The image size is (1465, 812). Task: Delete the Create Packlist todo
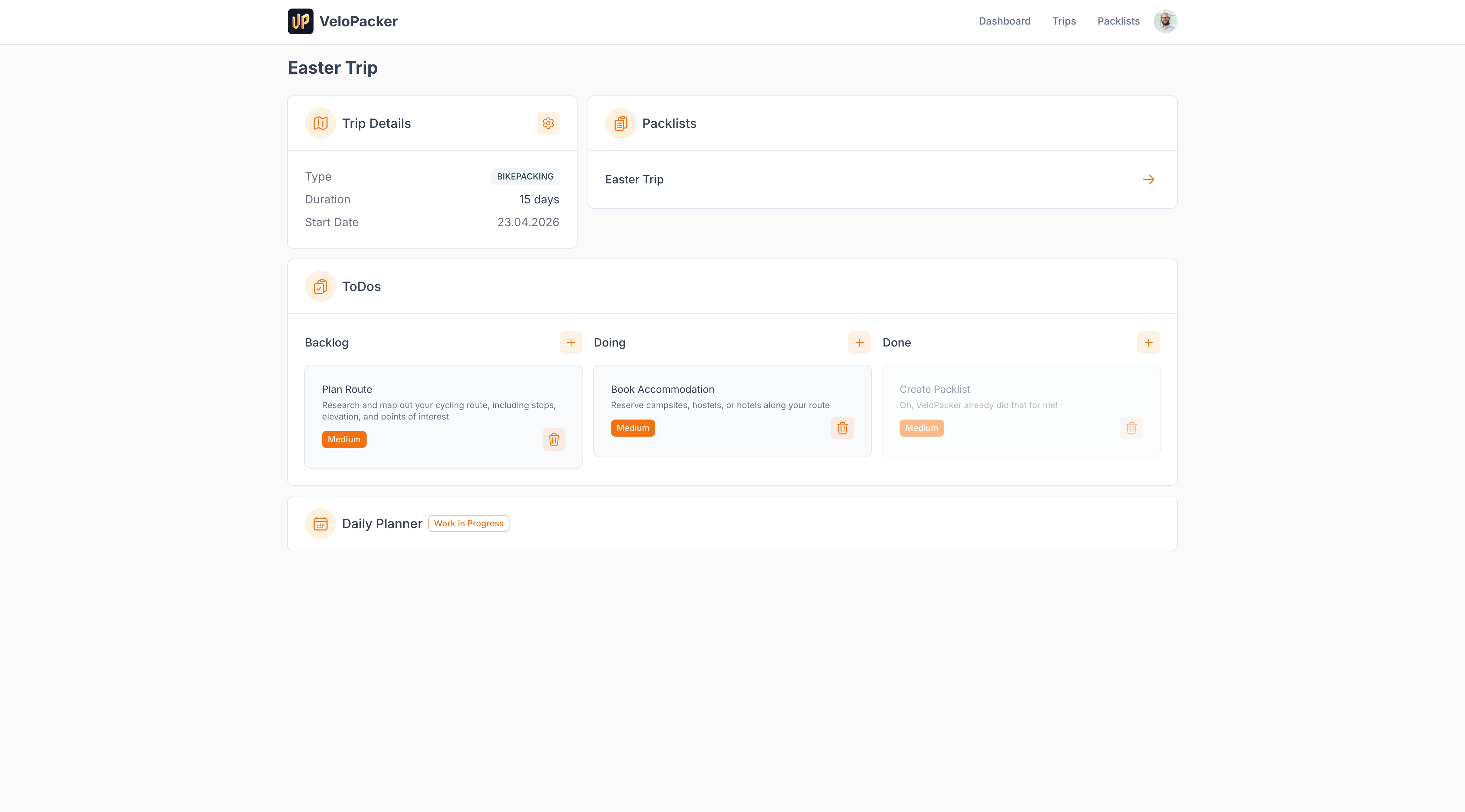(x=1131, y=428)
